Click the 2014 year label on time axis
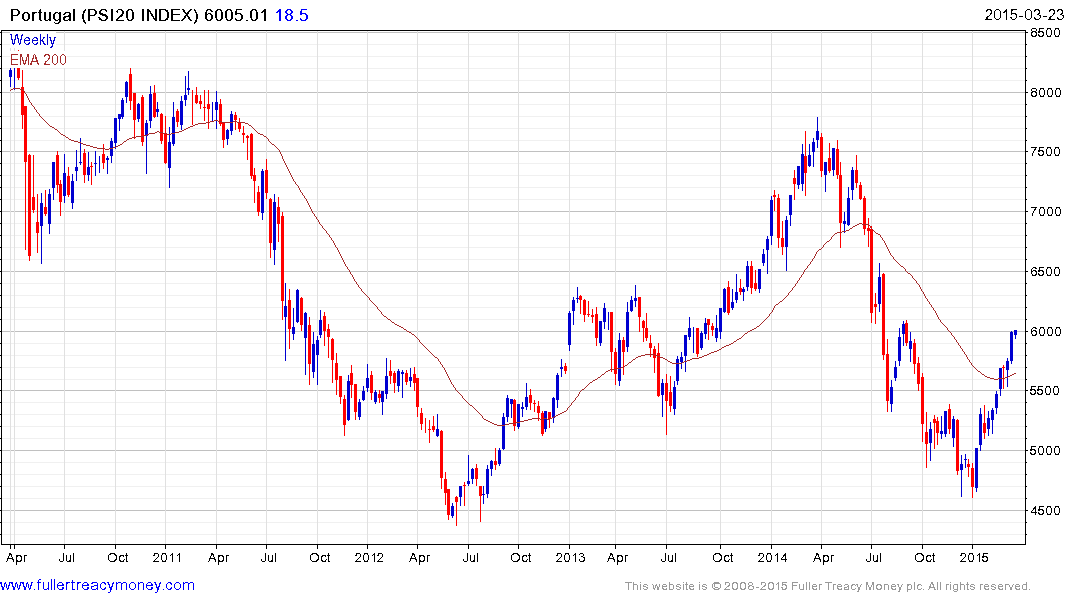This screenshot has height=600, width=1075. [x=772, y=557]
